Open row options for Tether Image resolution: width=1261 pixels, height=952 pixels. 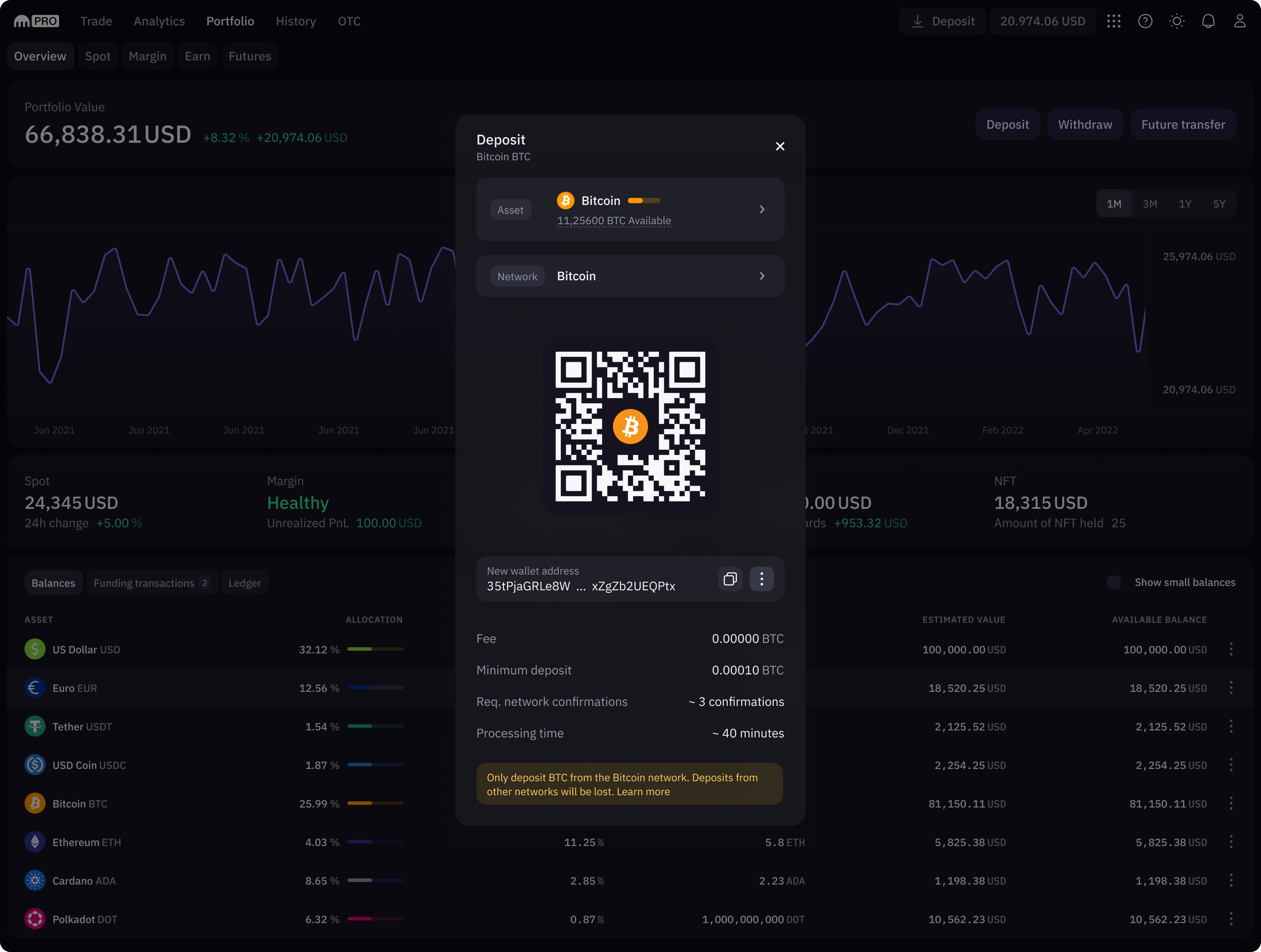coord(1231,726)
